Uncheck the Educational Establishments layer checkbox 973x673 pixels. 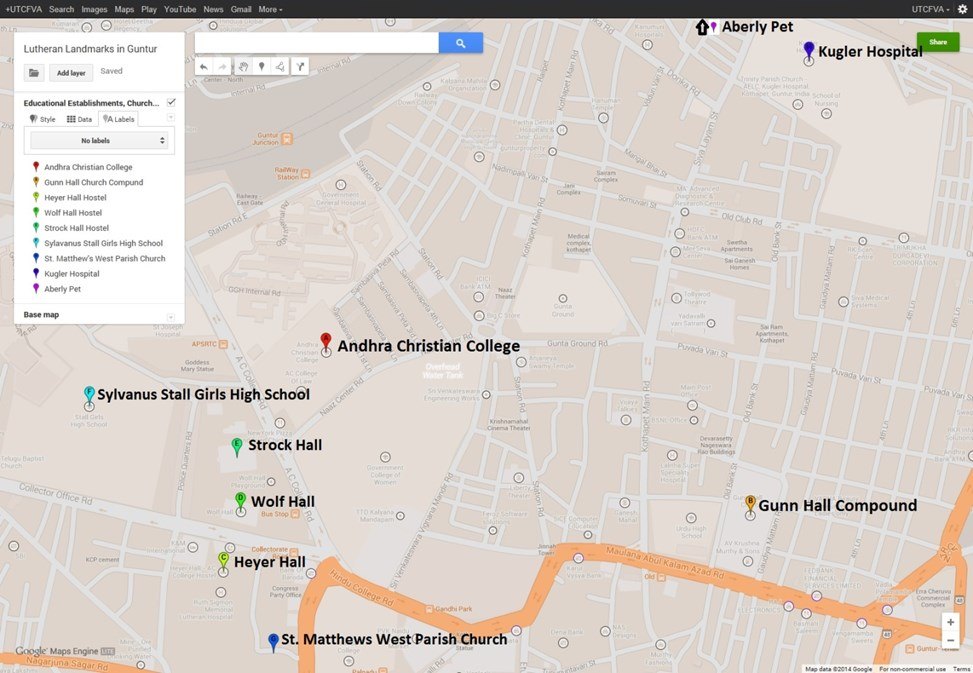tap(171, 102)
